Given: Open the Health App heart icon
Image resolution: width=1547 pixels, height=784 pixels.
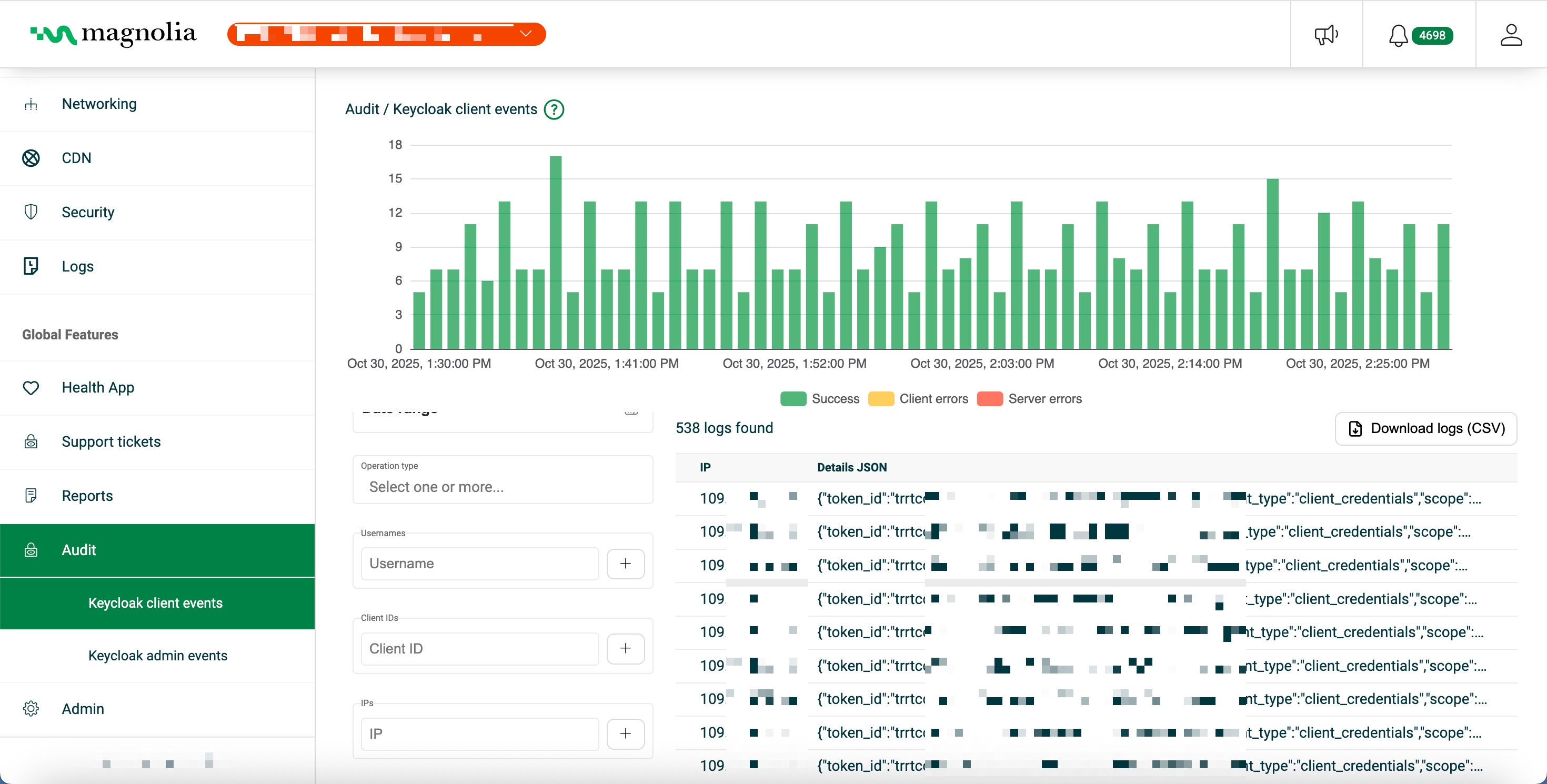Looking at the screenshot, I should pyautogui.click(x=31, y=388).
